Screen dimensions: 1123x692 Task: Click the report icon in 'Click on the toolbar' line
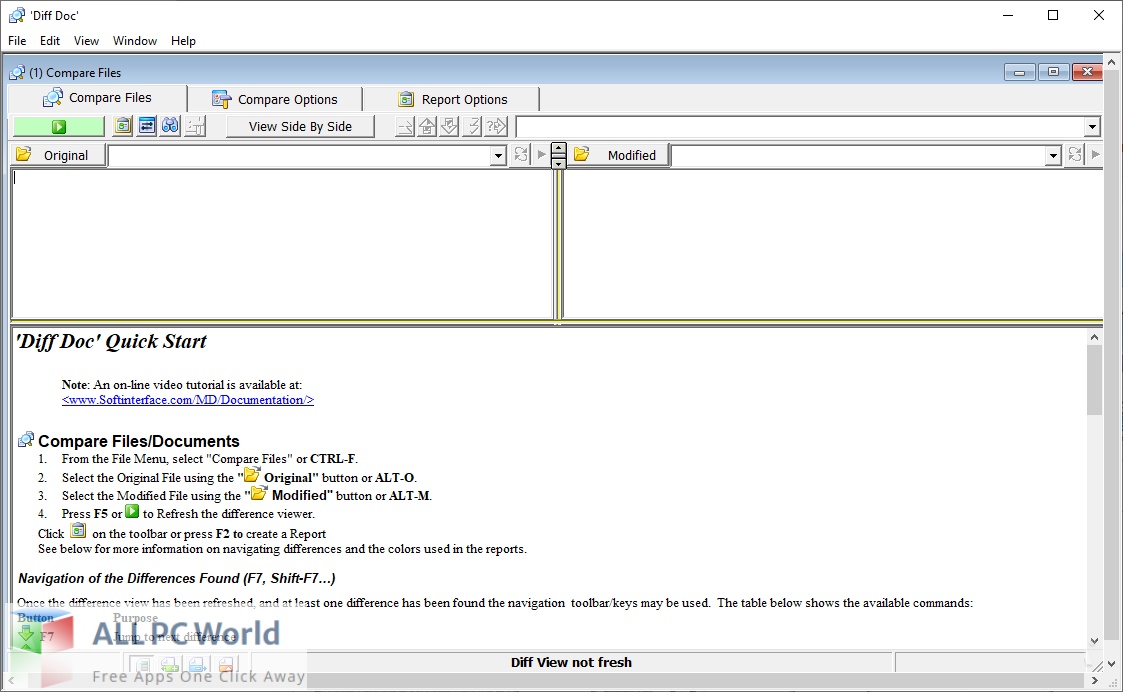pos(78,532)
